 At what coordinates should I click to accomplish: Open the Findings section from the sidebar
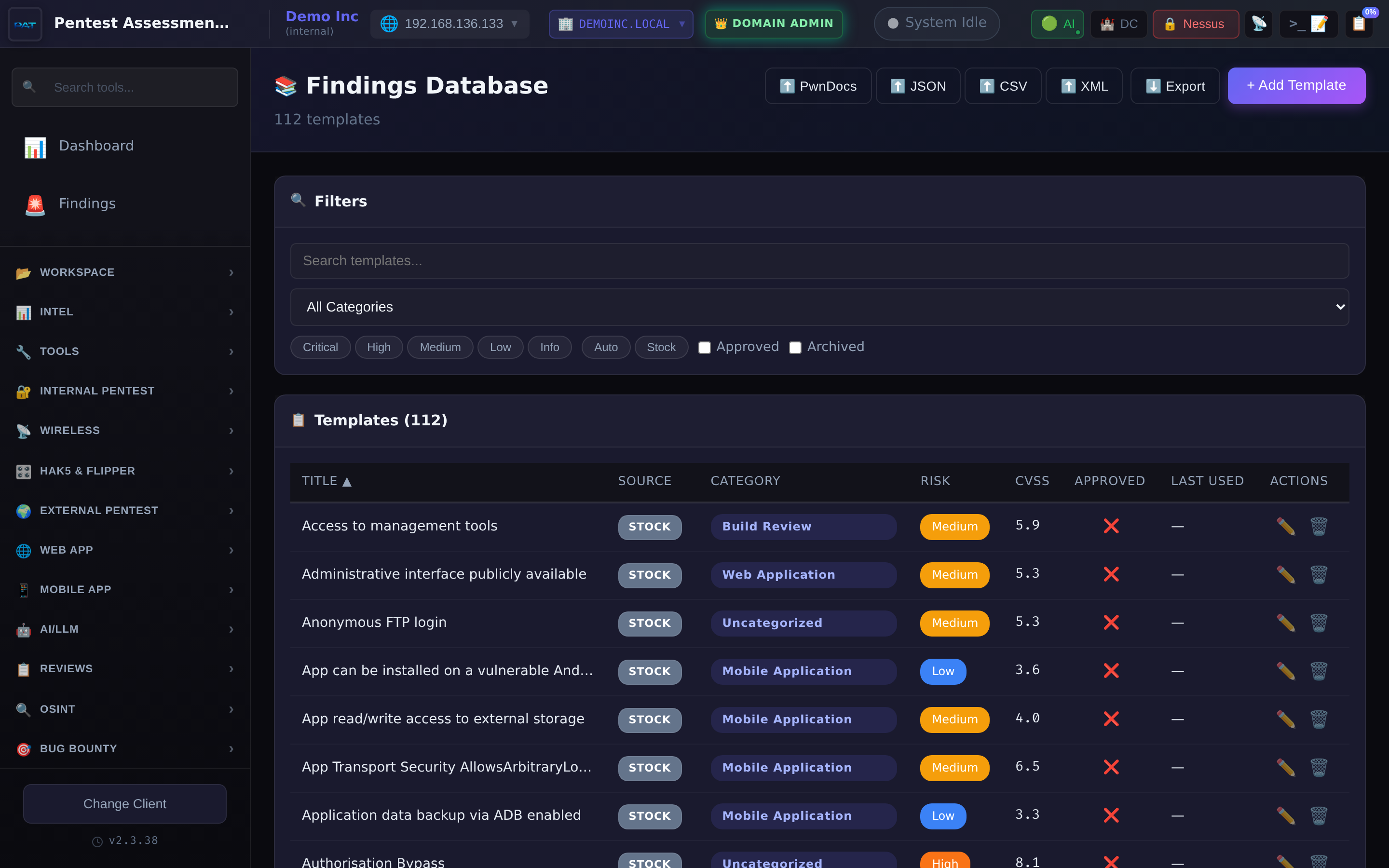tap(87, 203)
